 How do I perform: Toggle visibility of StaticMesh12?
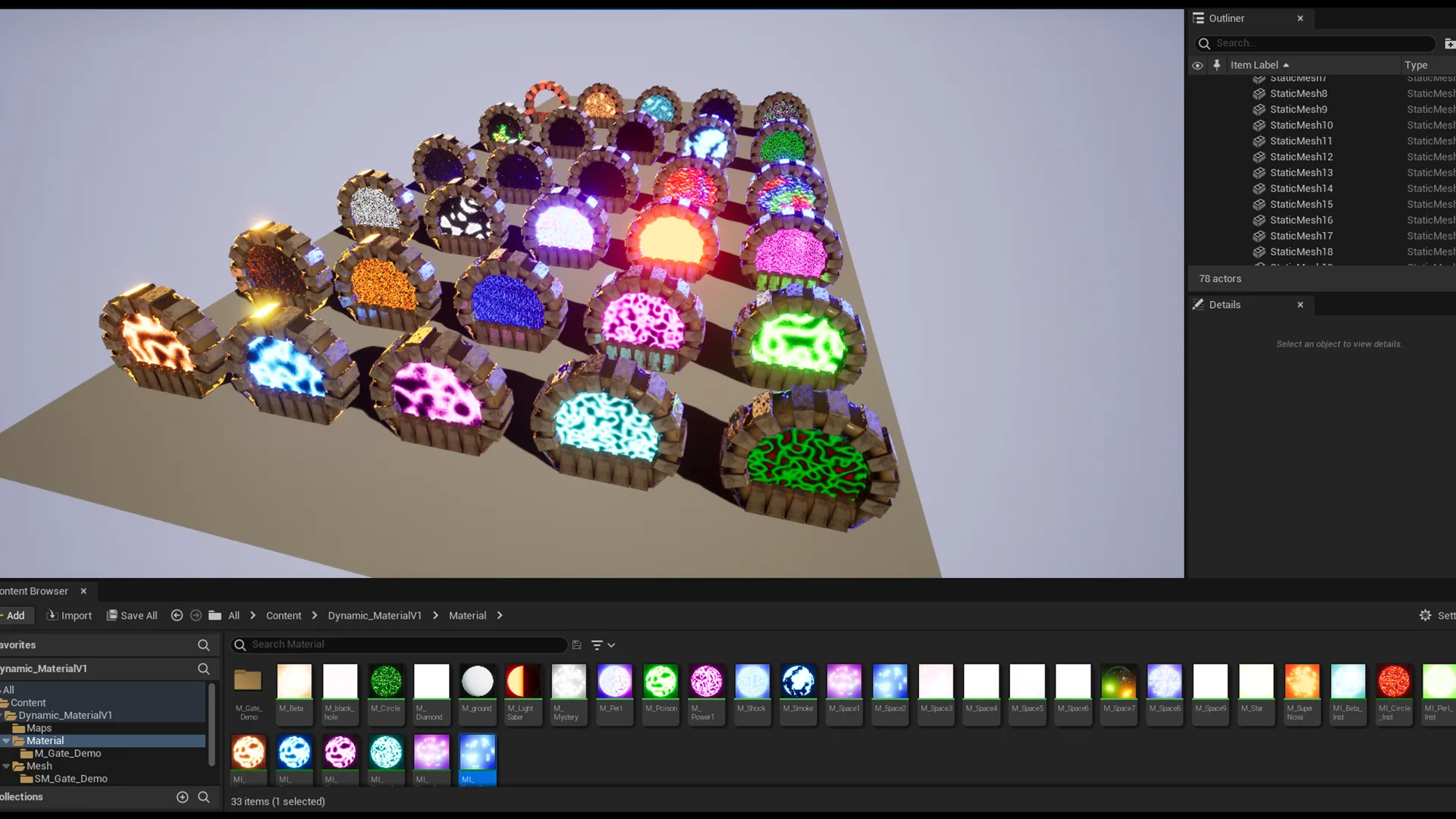1198,156
